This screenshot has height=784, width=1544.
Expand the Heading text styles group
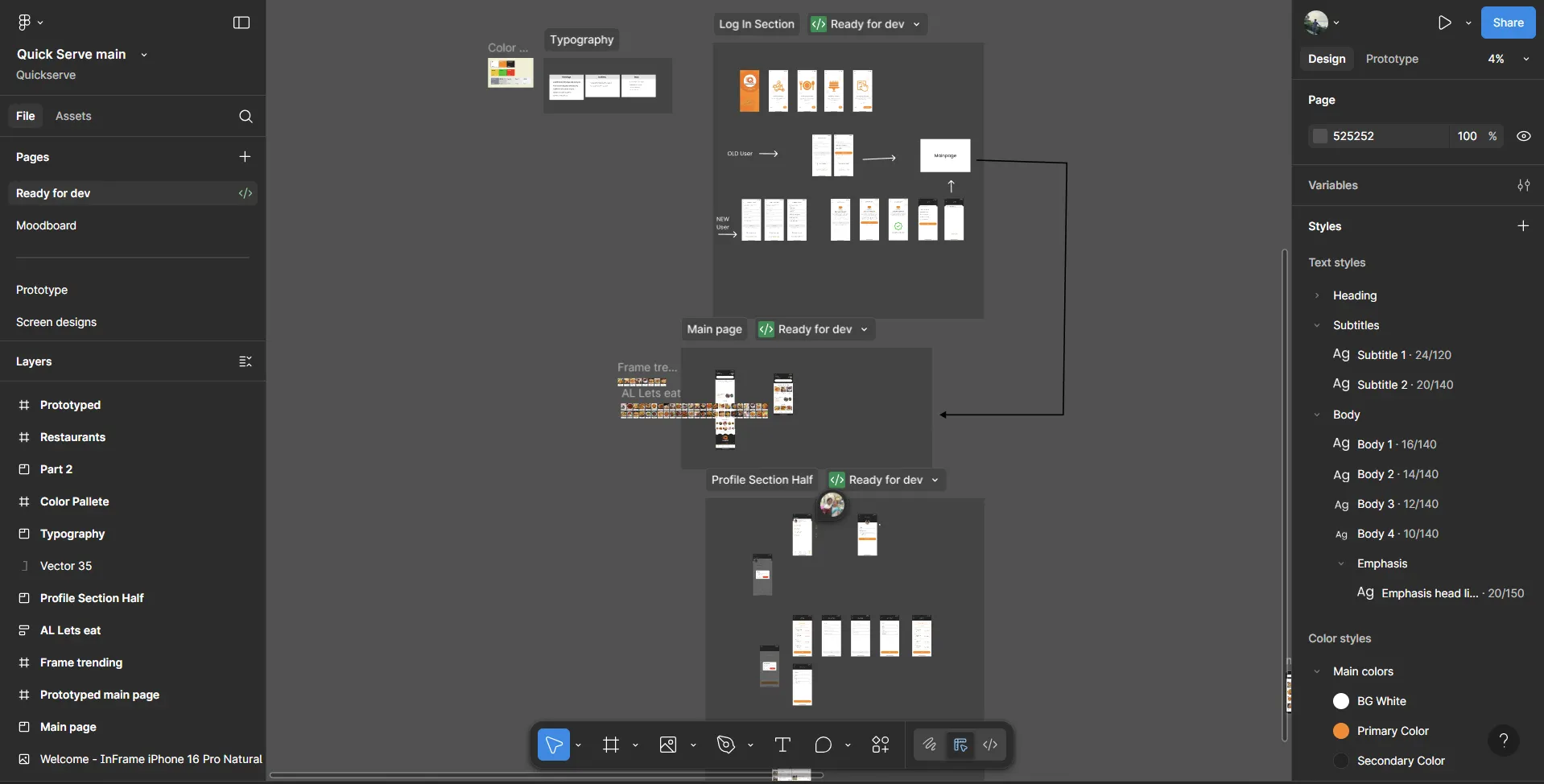(x=1317, y=295)
